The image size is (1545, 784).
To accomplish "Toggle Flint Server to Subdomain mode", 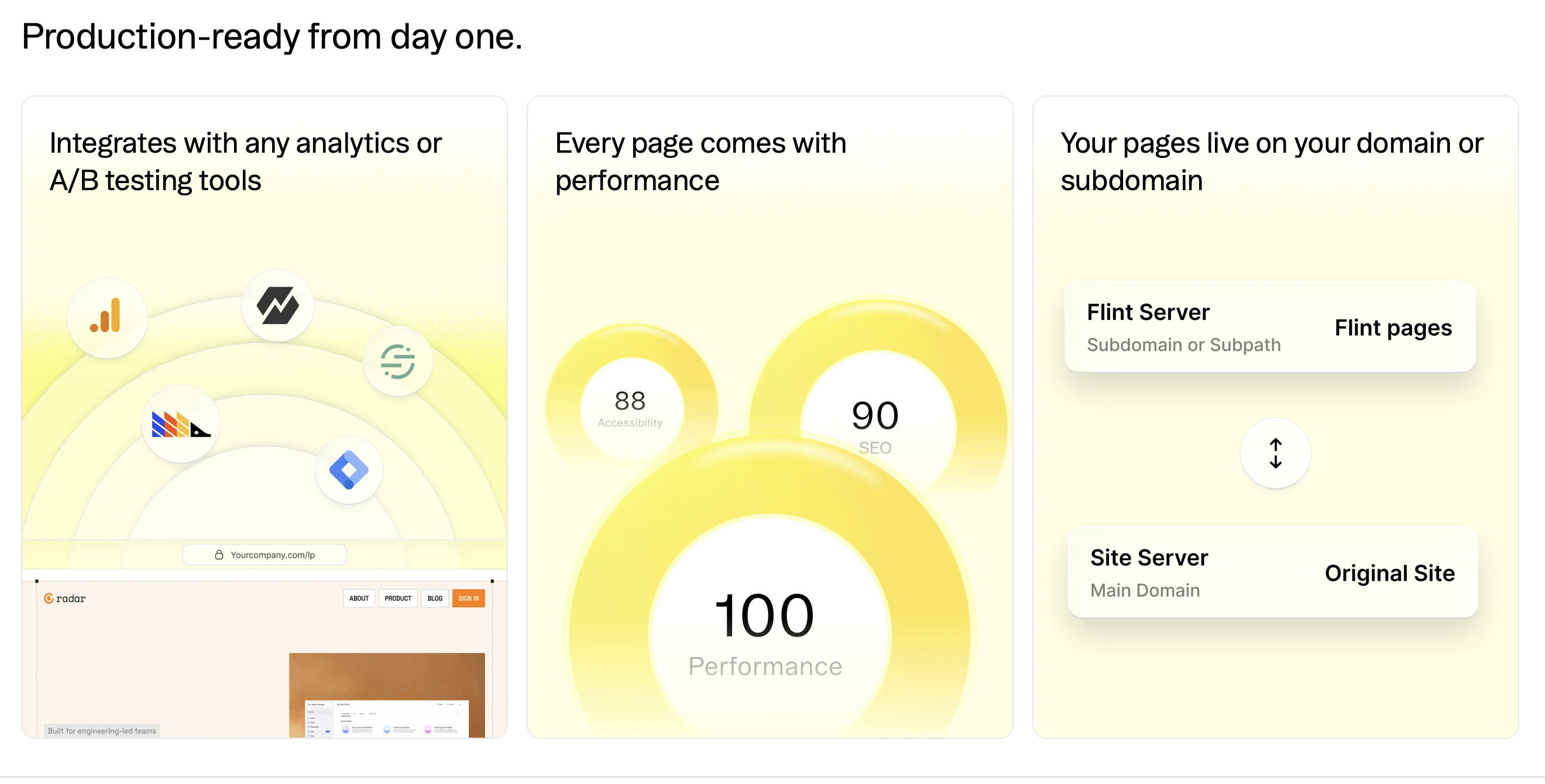I will point(1184,345).
